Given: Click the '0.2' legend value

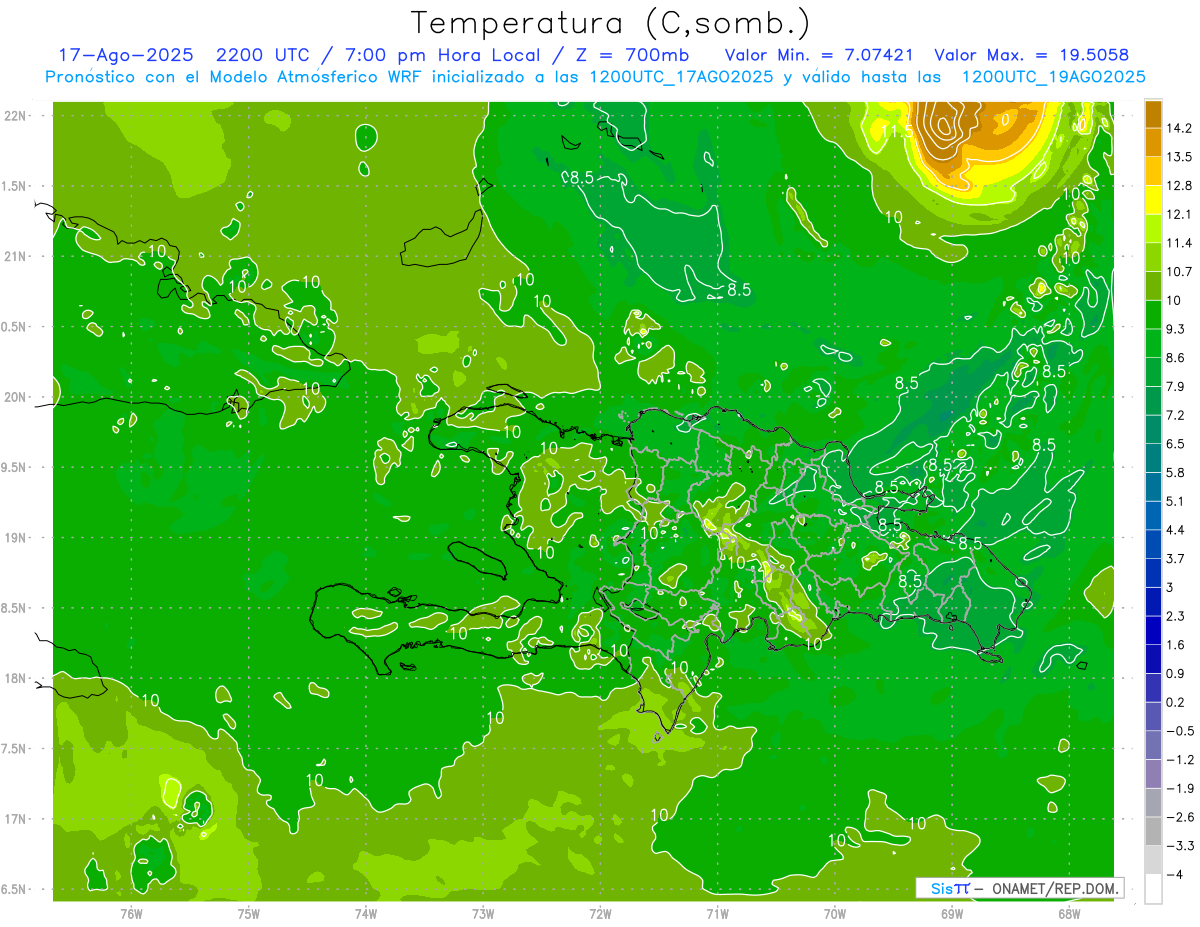Looking at the screenshot, I should click(1177, 702).
